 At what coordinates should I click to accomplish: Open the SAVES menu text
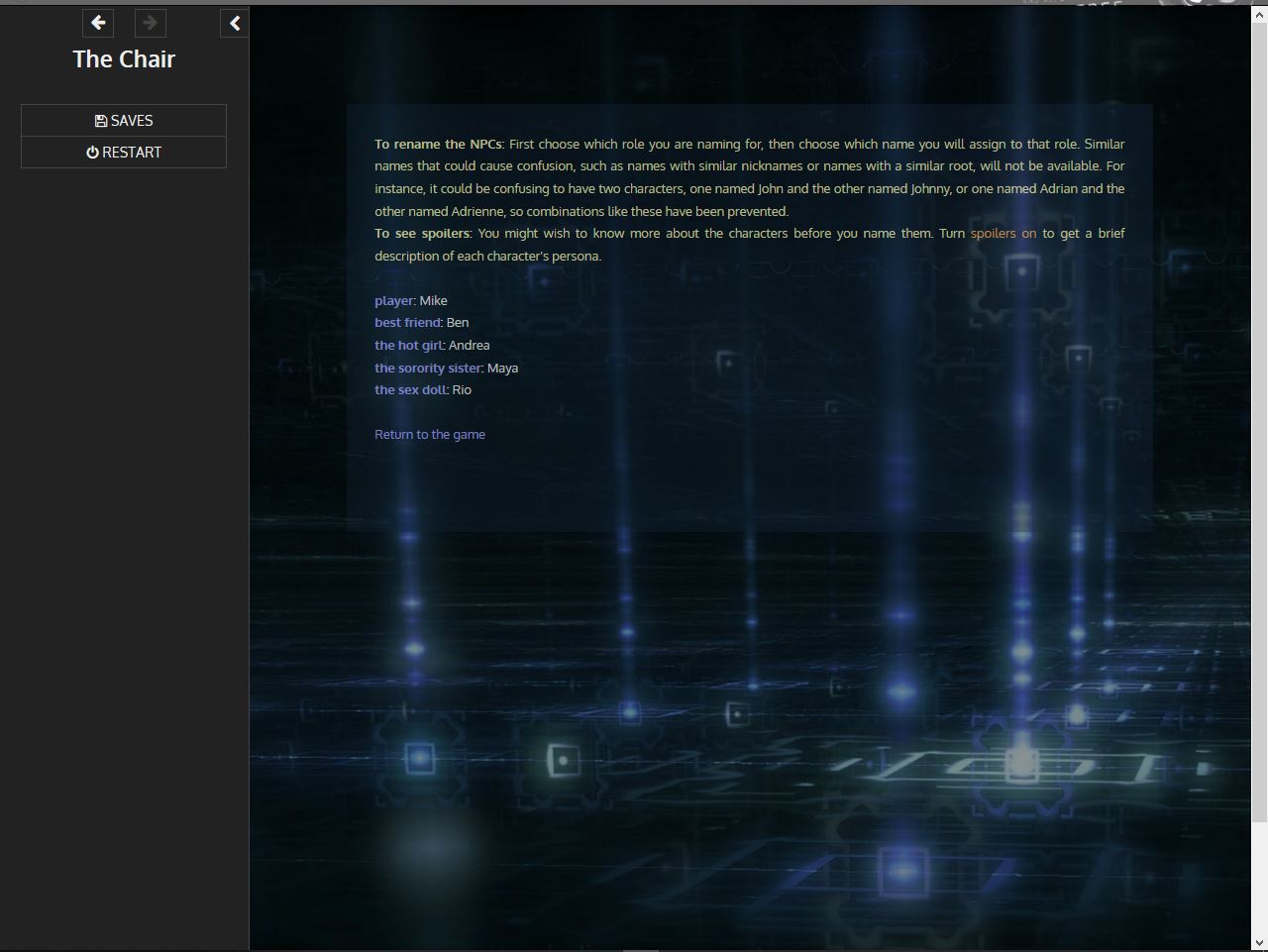[132, 121]
